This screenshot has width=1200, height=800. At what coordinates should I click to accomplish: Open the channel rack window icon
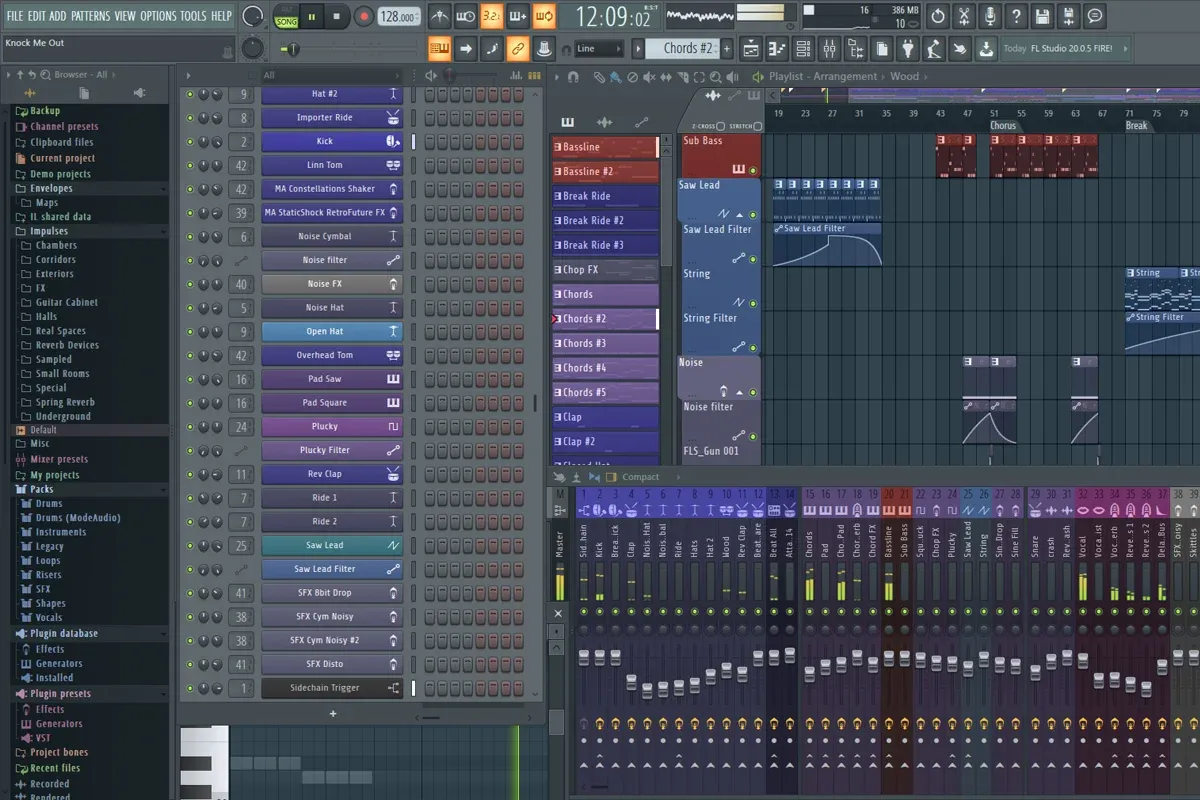(803, 48)
